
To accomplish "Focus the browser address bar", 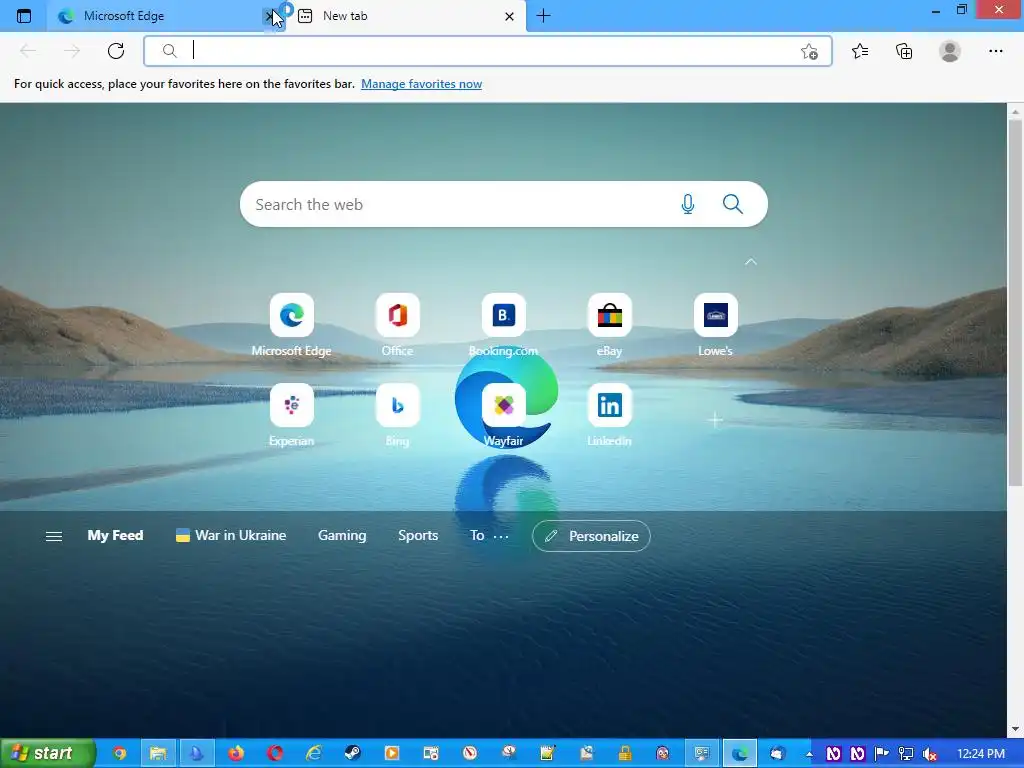I will pos(488,51).
